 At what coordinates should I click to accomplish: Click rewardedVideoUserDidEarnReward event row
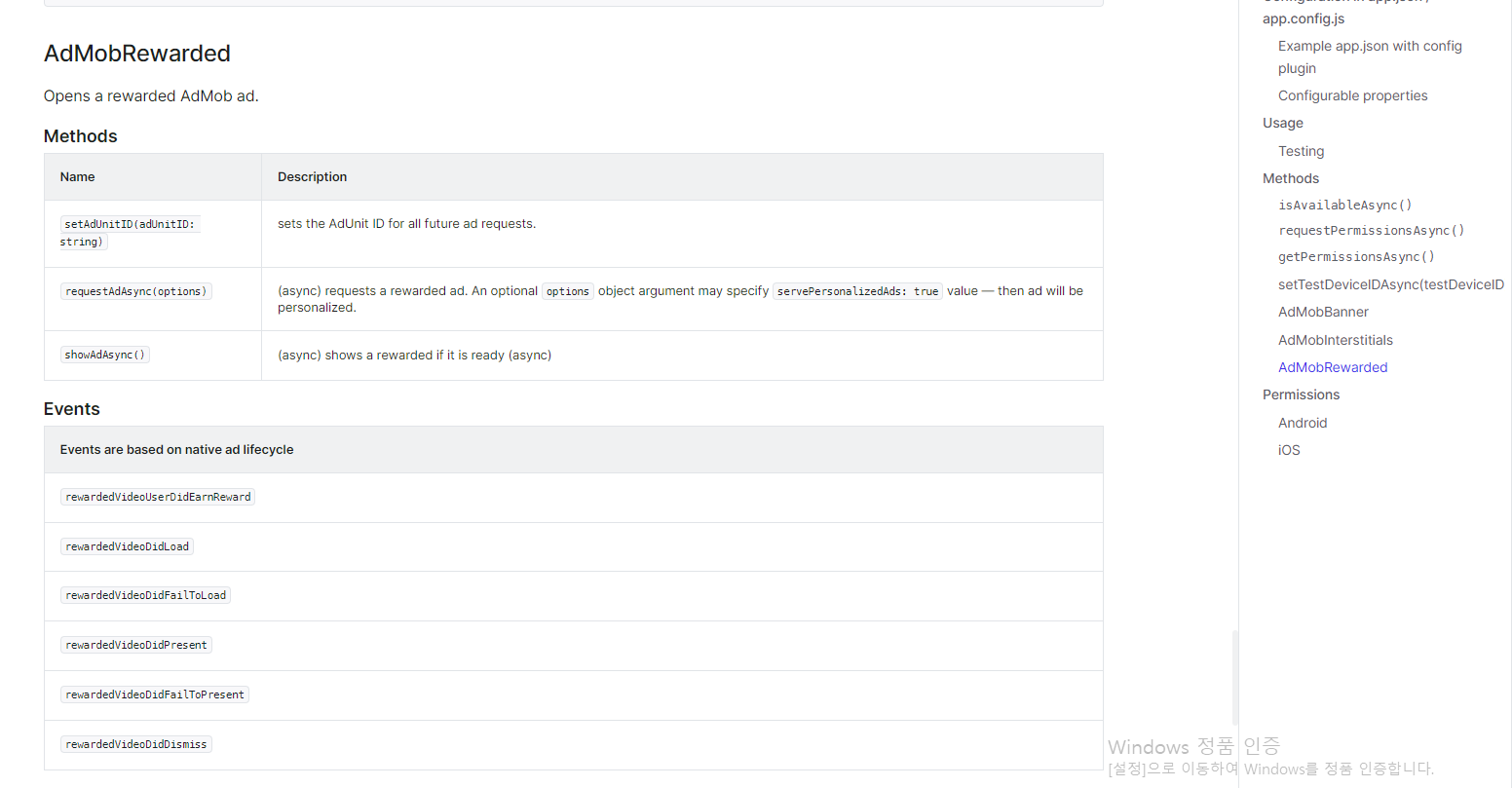pos(574,498)
